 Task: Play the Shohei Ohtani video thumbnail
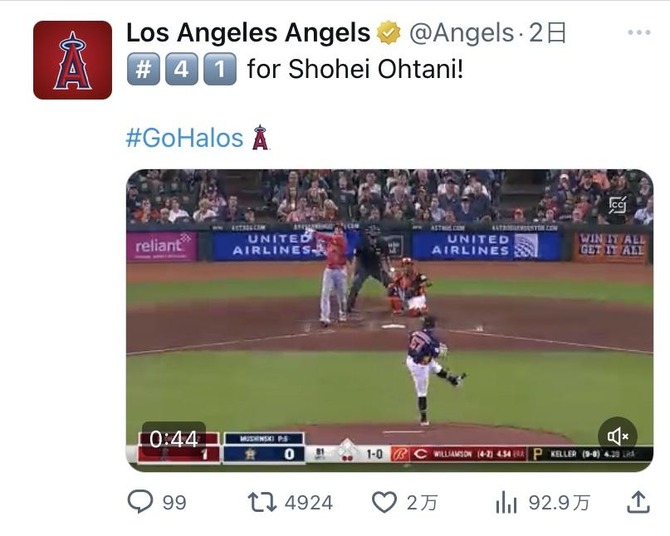coord(389,320)
